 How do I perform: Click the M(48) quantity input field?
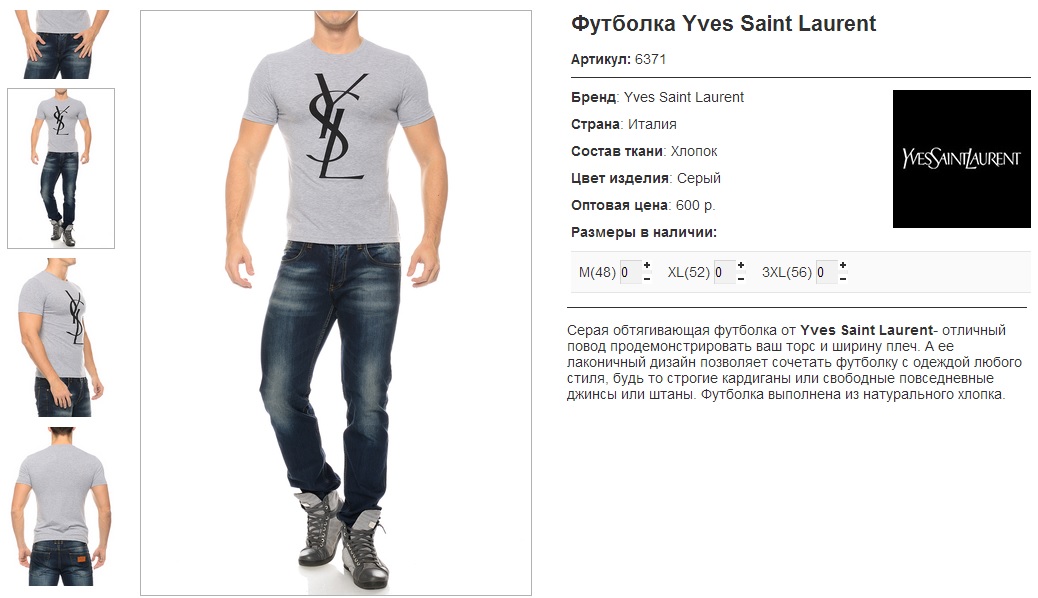[x=630, y=272]
